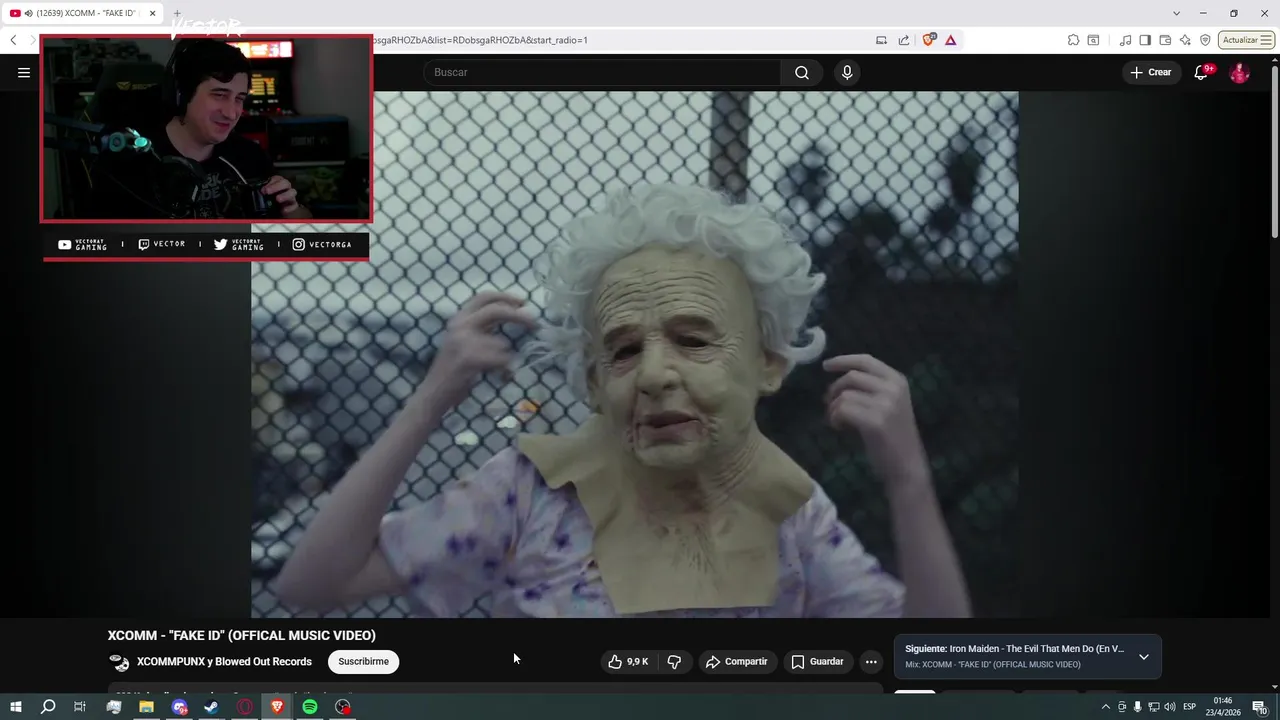Click the video player to pause playback
The height and width of the screenshot is (720, 1280).
coord(635,354)
